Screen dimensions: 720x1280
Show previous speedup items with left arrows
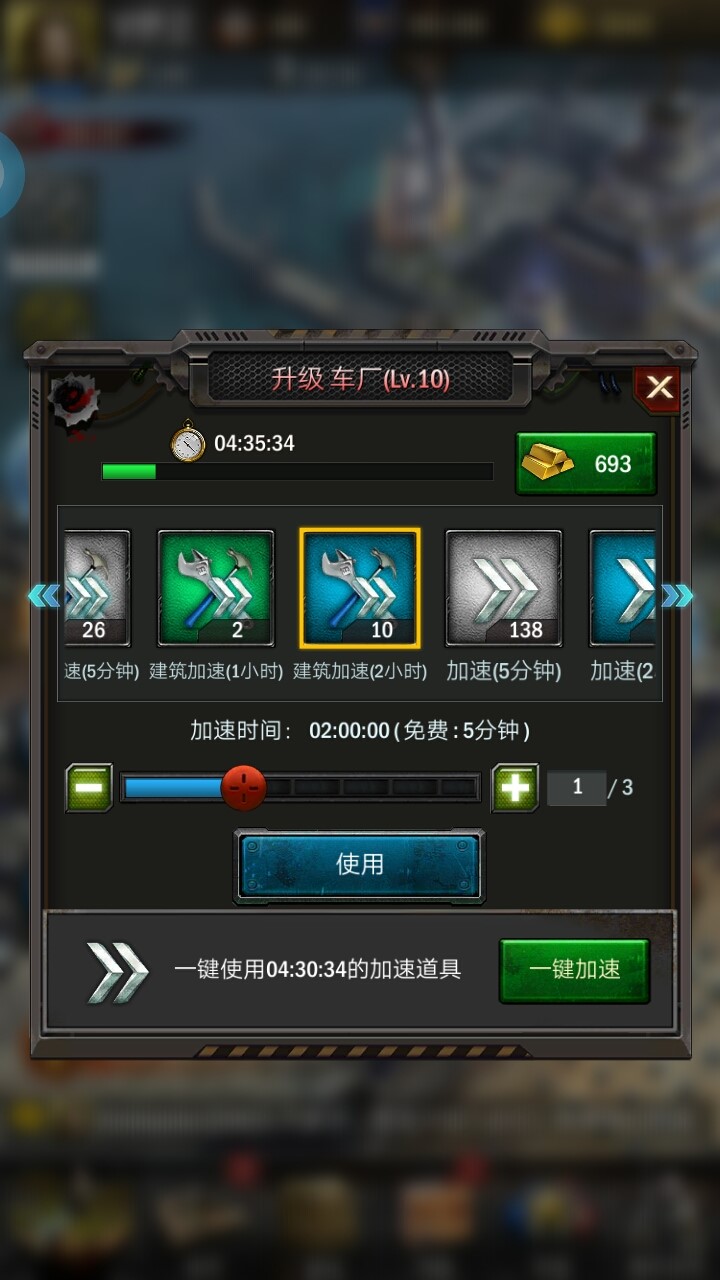pyautogui.click(x=44, y=597)
